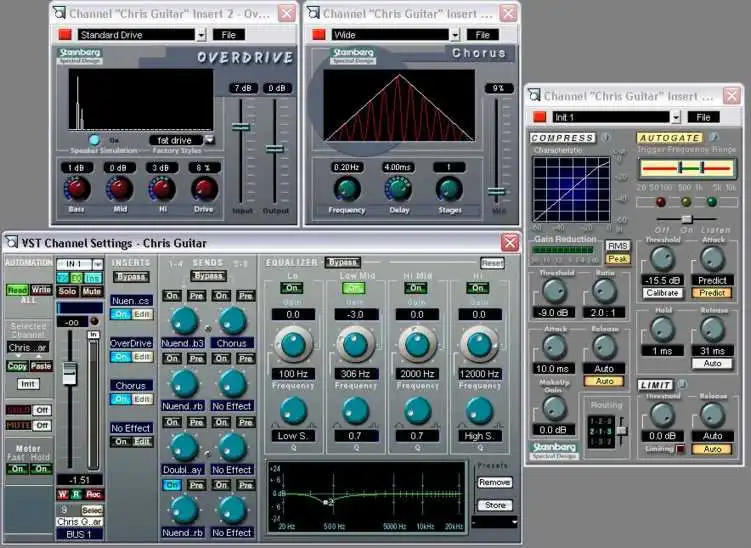Click the channel volume fader handle
The width and height of the screenshot is (751, 548).
pyautogui.click(x=70, y=374)
